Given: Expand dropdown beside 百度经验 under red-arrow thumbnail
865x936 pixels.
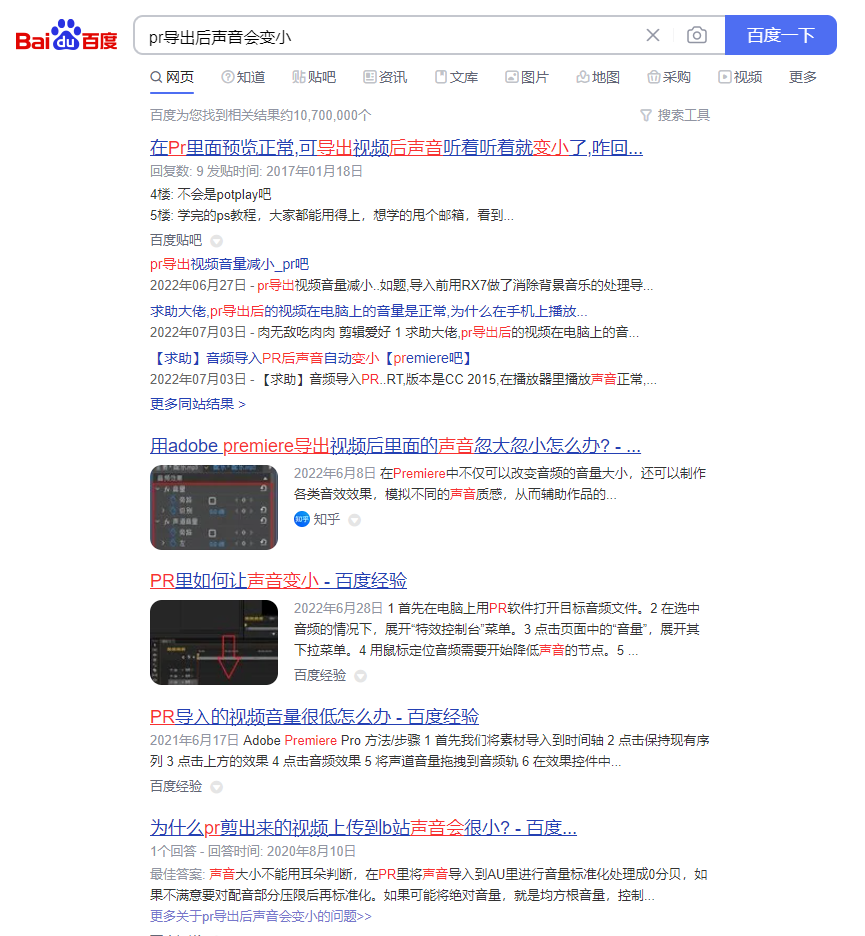Looking at the screenshot, I should [x=361, y=676].
